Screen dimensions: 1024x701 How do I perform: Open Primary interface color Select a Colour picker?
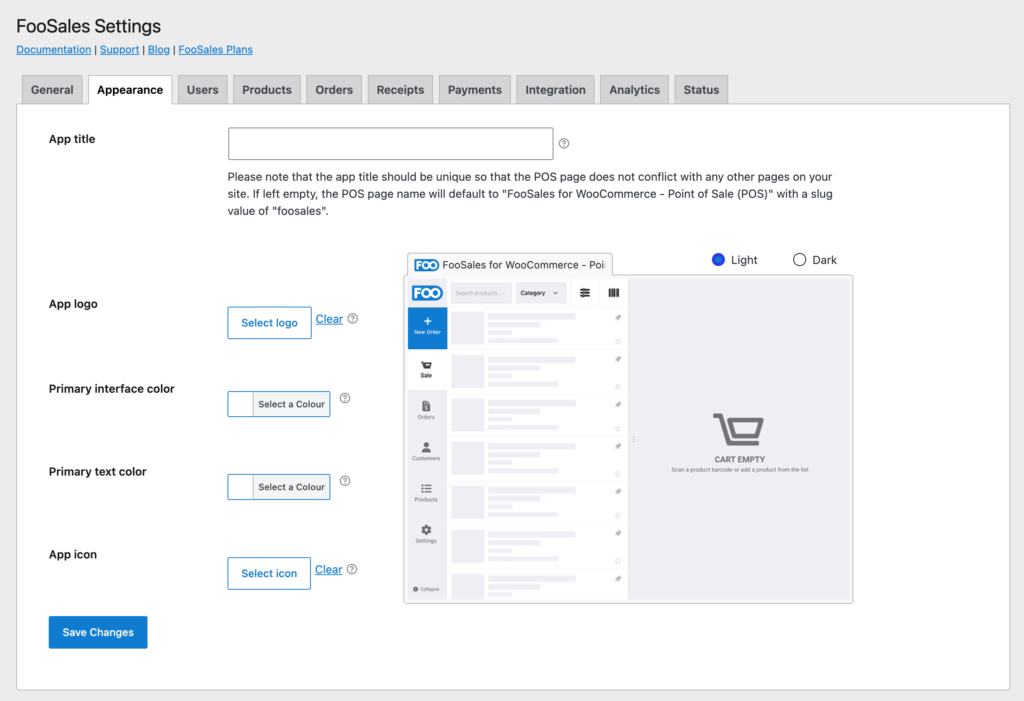[291, 404]
